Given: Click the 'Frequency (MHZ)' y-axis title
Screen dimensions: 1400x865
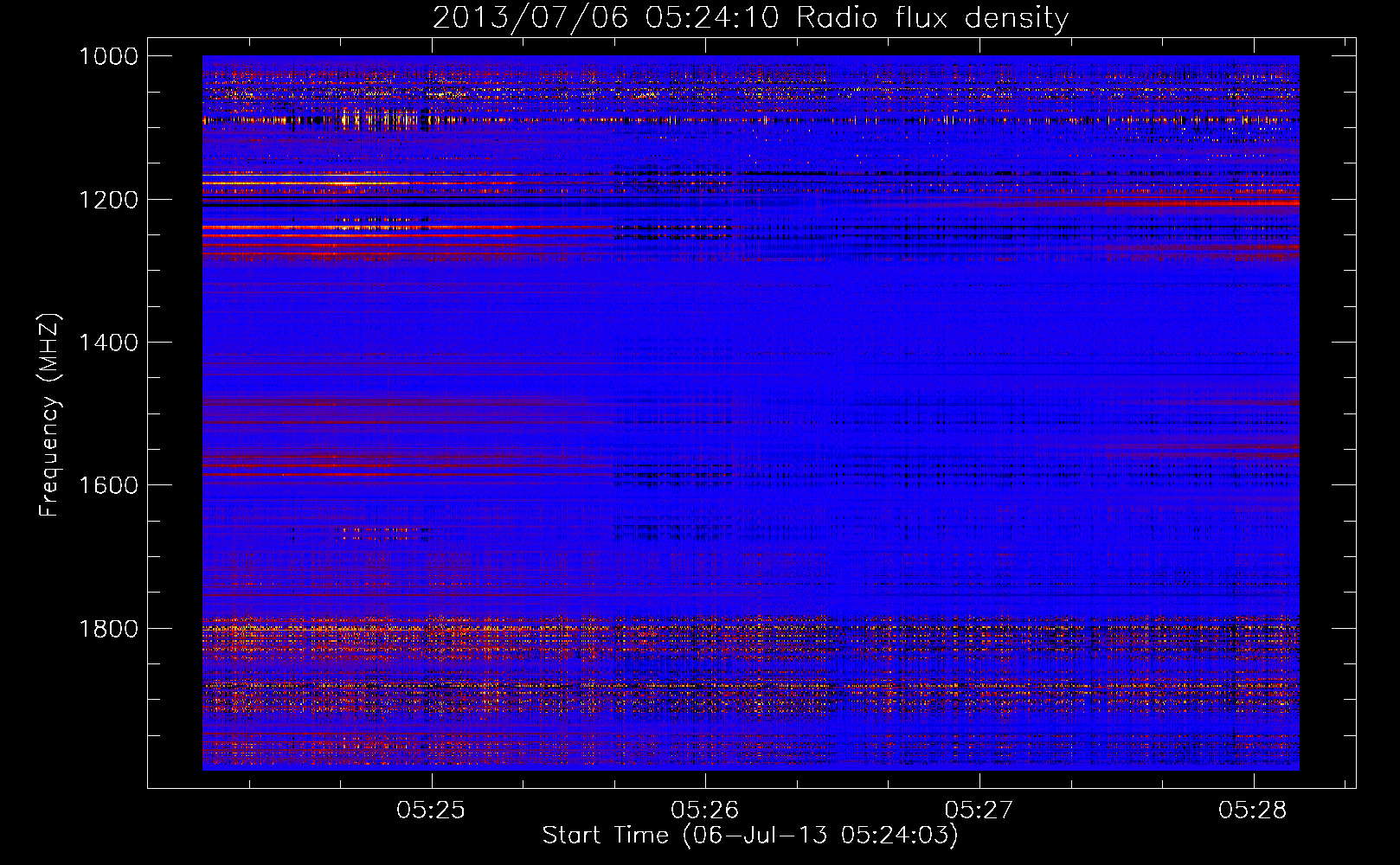Looking at the screenshot, I should [49, 414].
